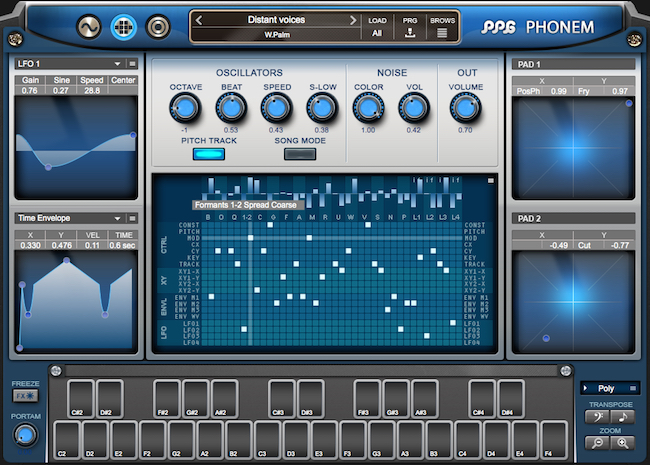
Task: Play the F#2 black key
Action: click(166, 399)
